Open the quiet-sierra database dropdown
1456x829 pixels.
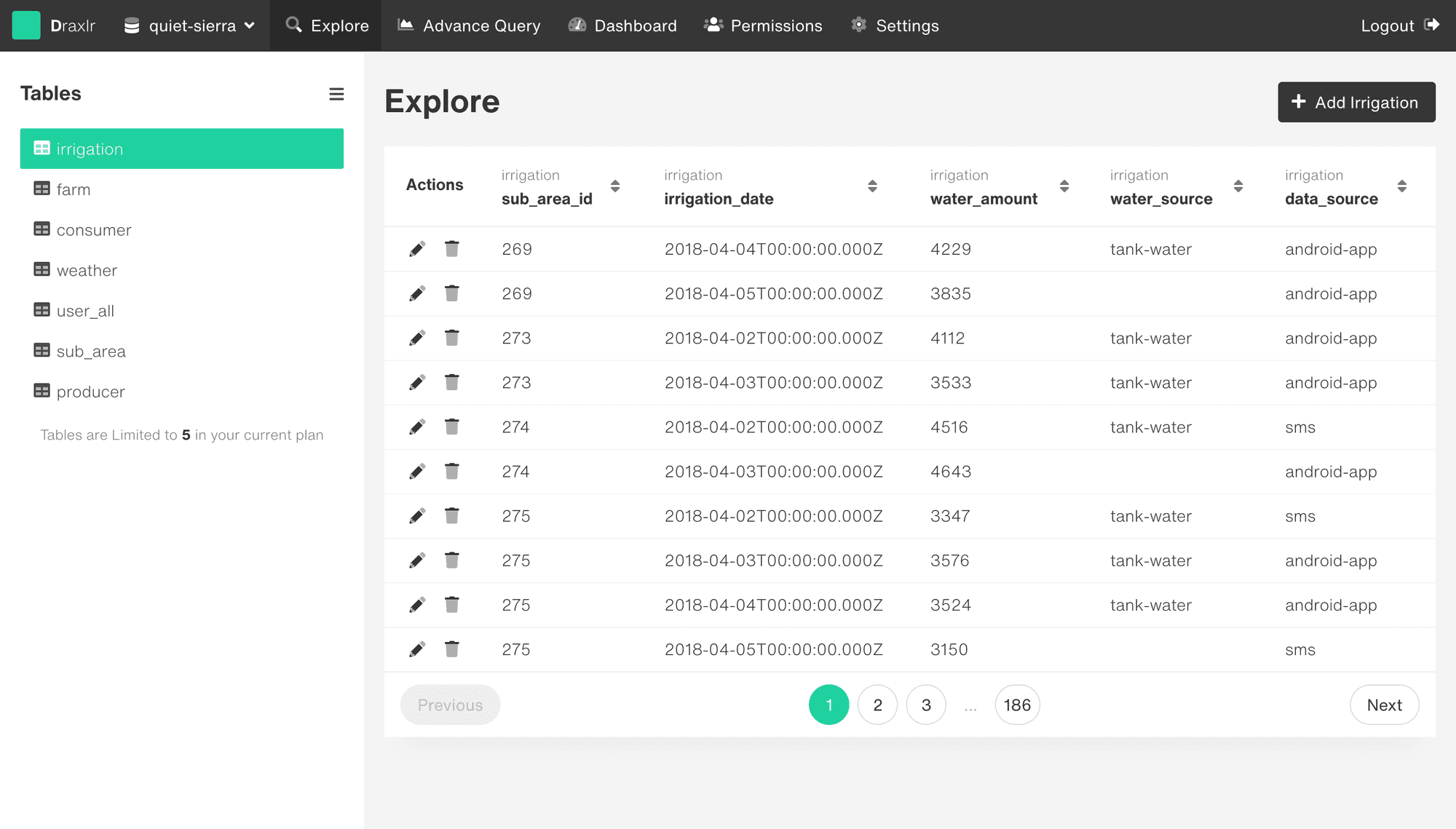click(x=192, y=25)
